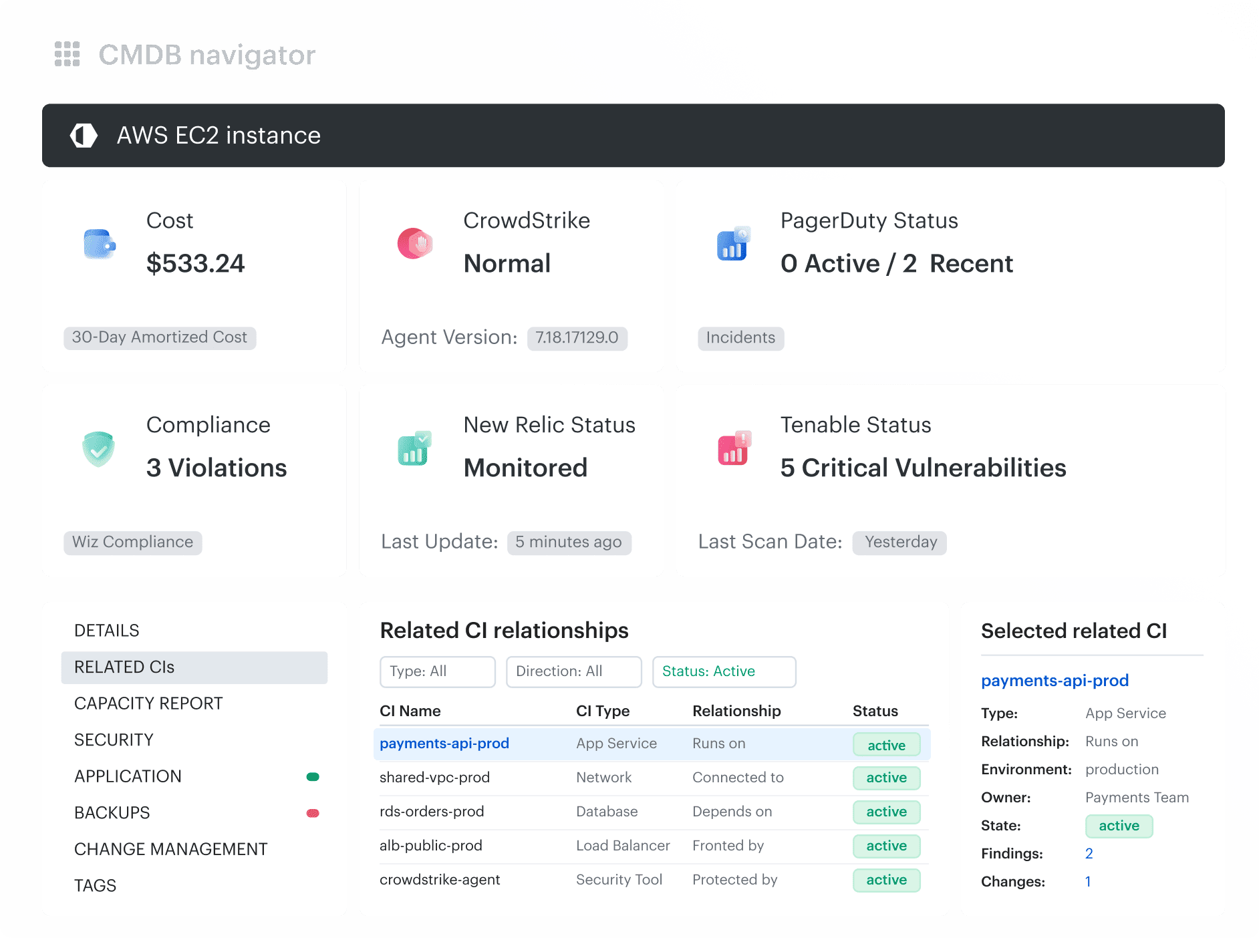Click the Wiz Compliance tag
The height and width of the screenshot is (952, 1259).
tap(132, 542)
